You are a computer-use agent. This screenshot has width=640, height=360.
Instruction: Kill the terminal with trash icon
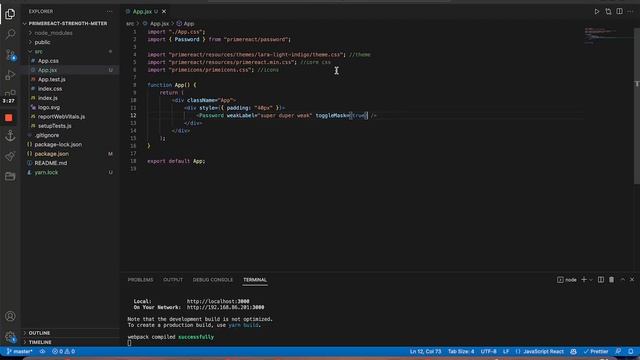pos(611,280)
